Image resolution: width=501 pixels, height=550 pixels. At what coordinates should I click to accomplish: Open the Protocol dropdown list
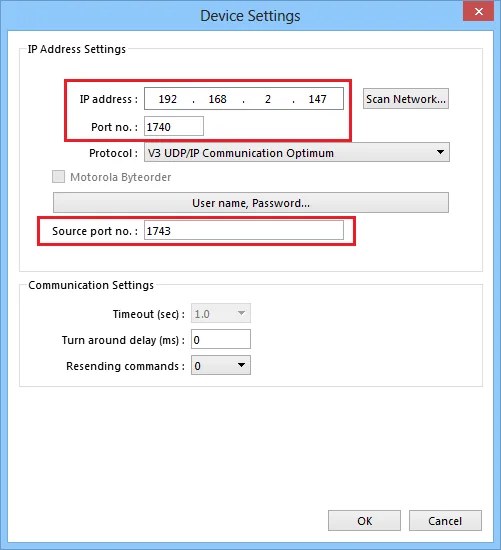[x=297, y=152]
